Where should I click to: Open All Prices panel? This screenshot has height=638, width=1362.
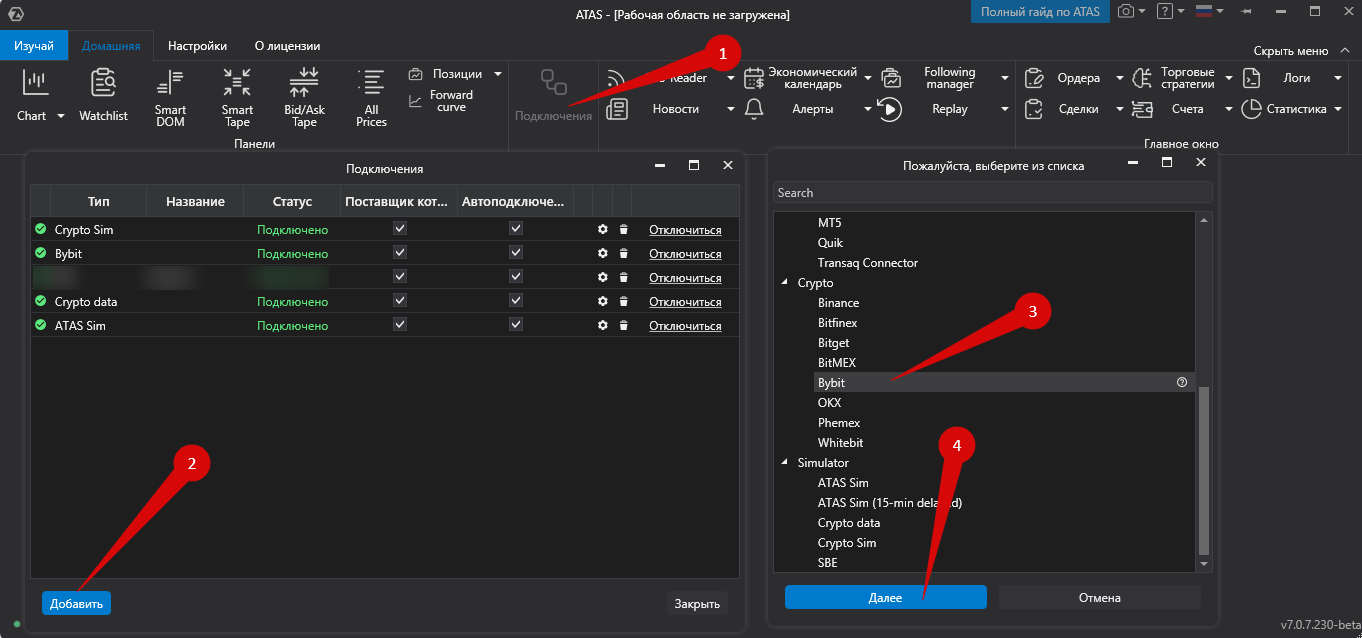(x=371, y=97)
